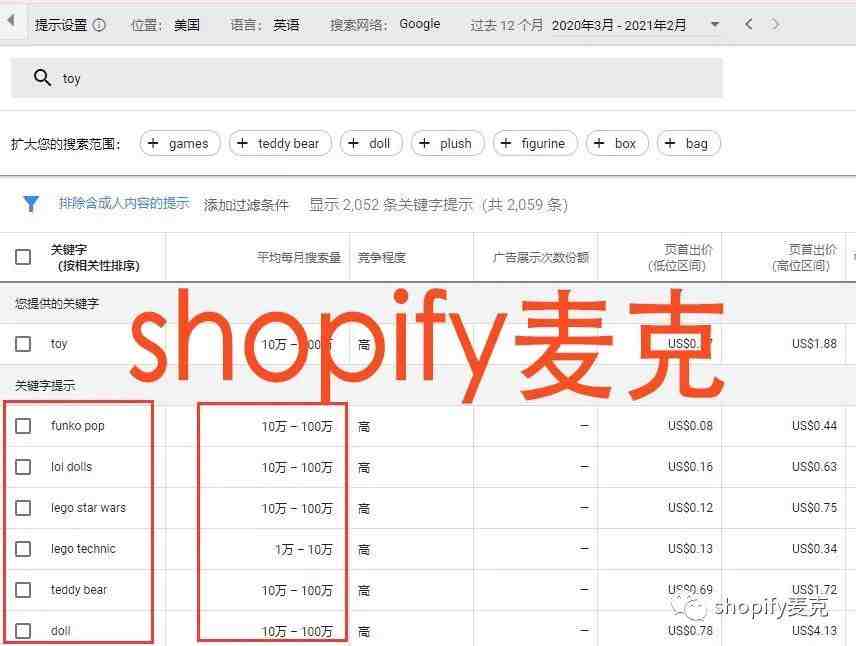Viewport: 856px width, 646px height.
Task: Sort by 页首出价 (高位区间) column header
Action: (805, 257)
